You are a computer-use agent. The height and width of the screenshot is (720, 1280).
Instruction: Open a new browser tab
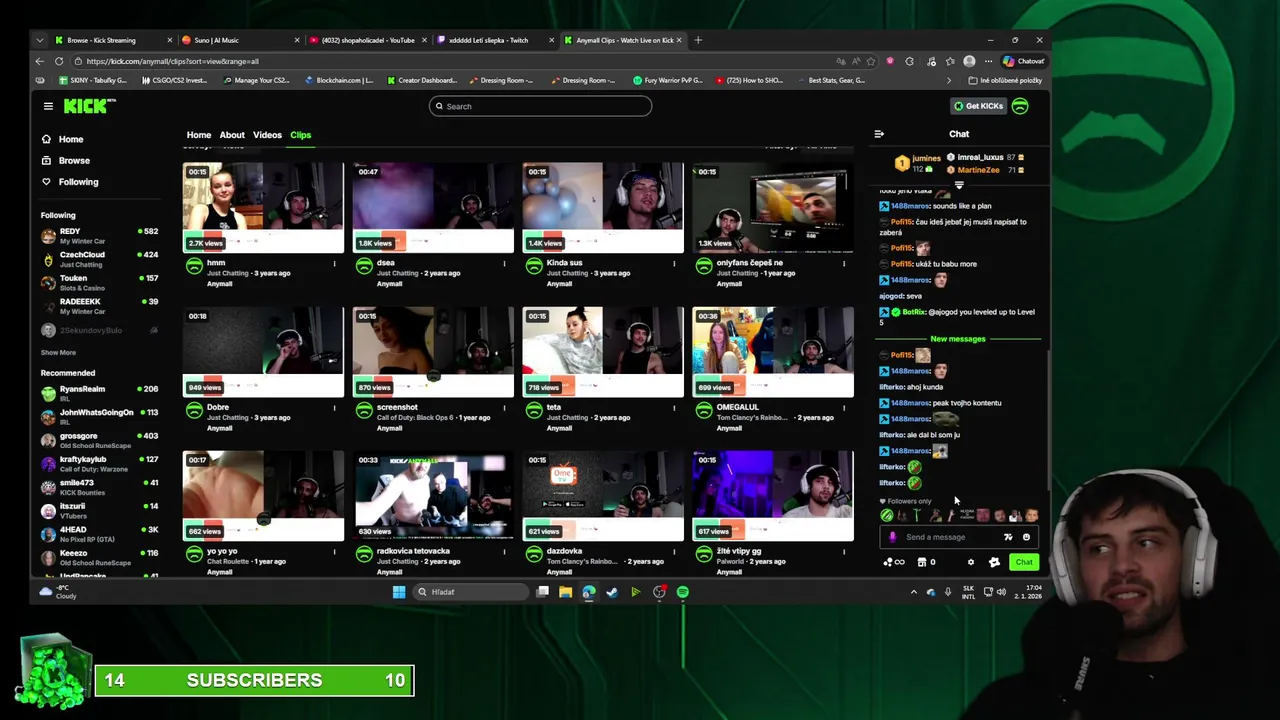pyautogui.click(x=699, y=40)
